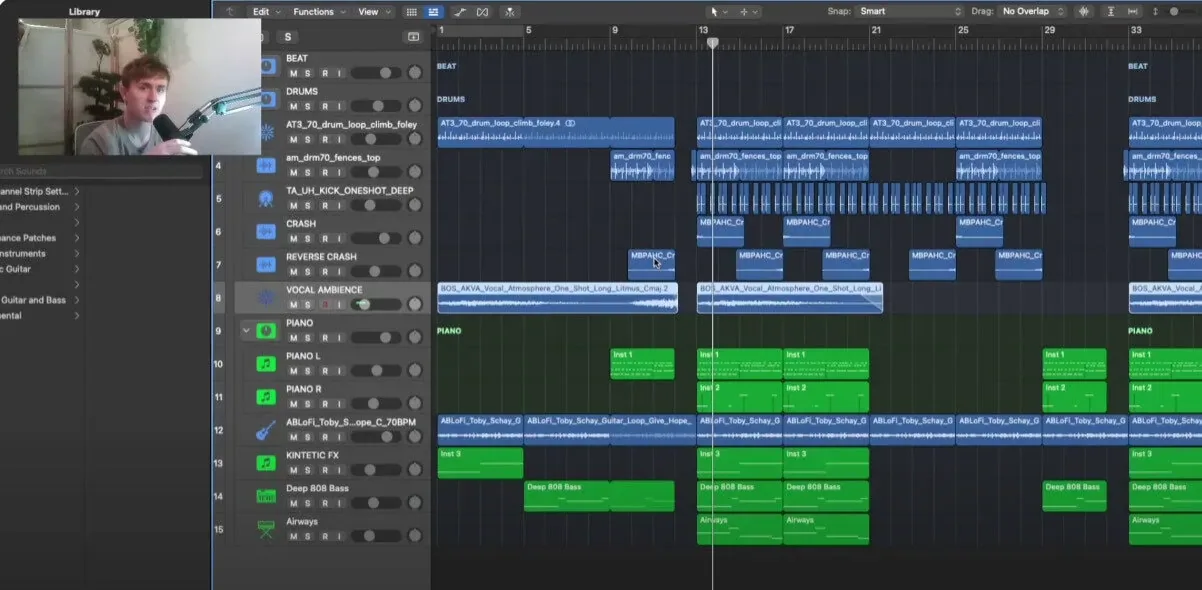This screenshot has width=1202, height=590.
Task: Click the playhead marker on ruler
Action: pos(712,43)
